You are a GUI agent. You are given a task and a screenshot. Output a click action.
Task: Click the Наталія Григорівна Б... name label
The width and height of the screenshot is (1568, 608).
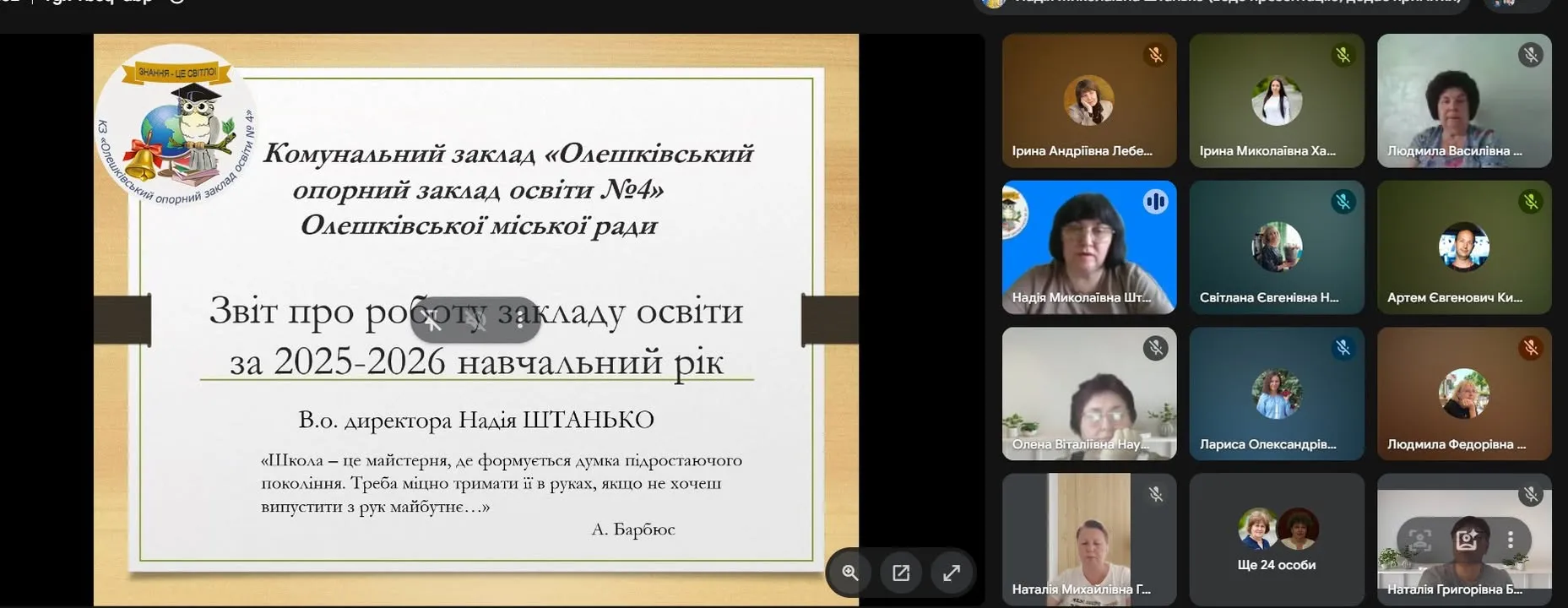(1454, 589)
